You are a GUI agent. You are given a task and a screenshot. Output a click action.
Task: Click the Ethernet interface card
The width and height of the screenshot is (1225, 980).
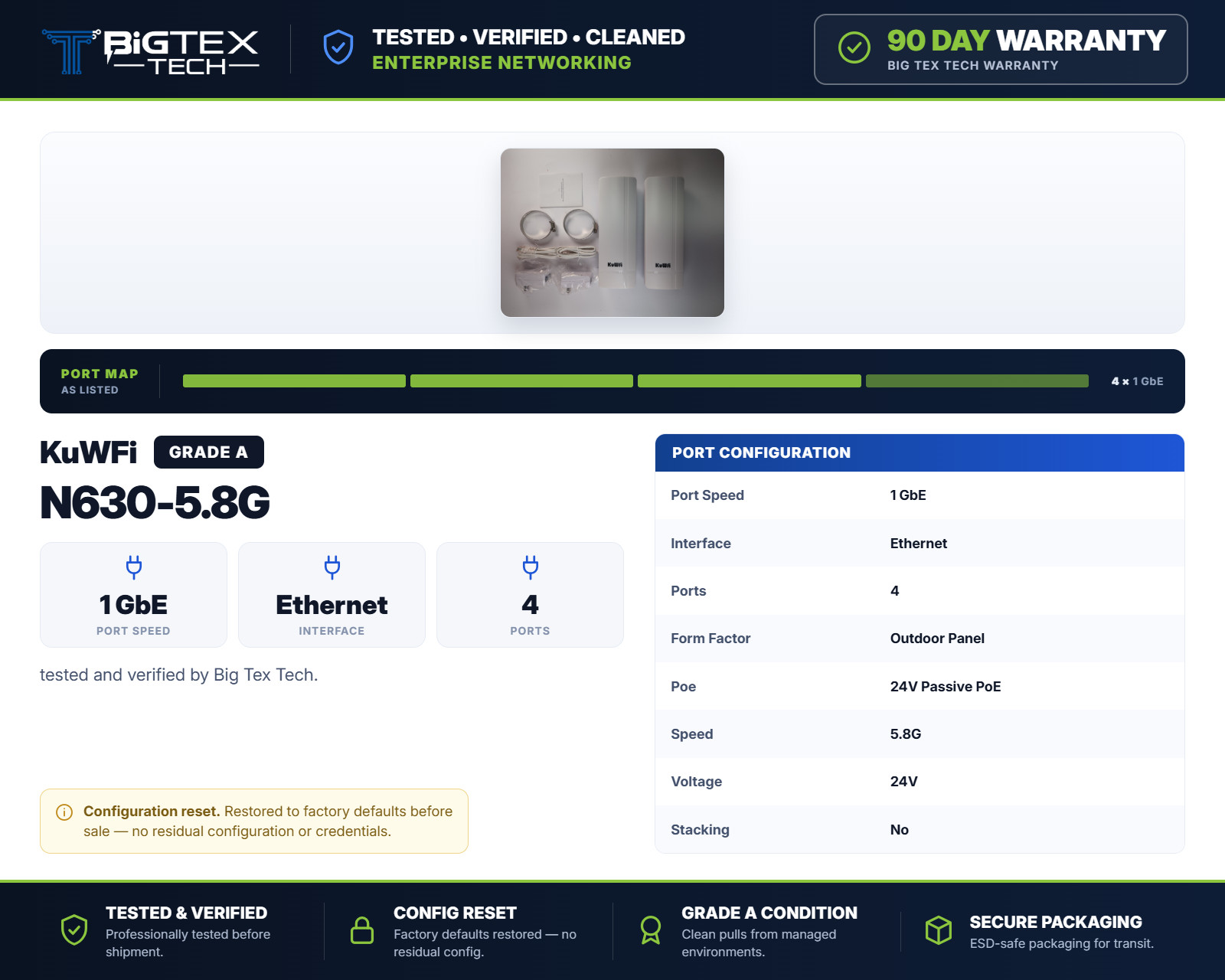pos(332,595)
